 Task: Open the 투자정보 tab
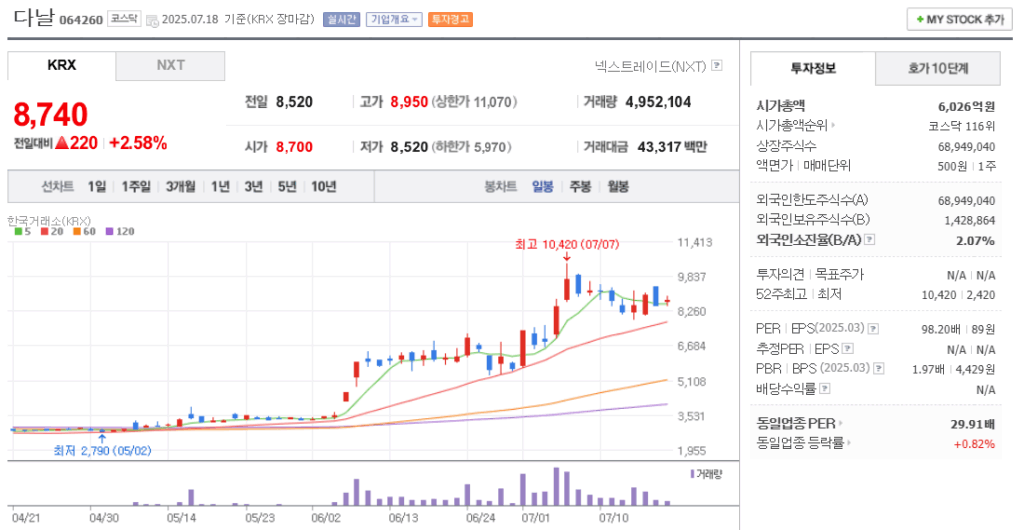[812, 69]
